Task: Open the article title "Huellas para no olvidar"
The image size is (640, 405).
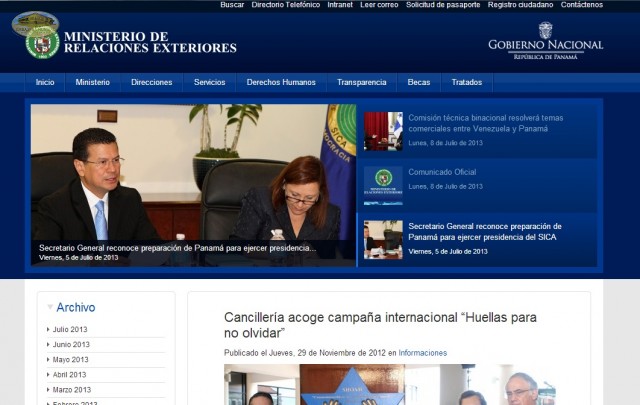Action: (x=380, y=325)
